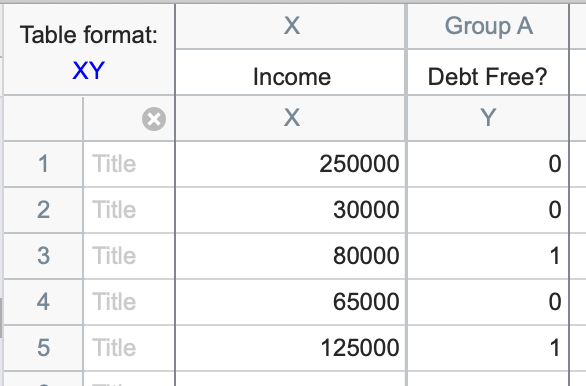Select row number 5 header
This screenshot has height=386, width=586.
coord(43,348)
